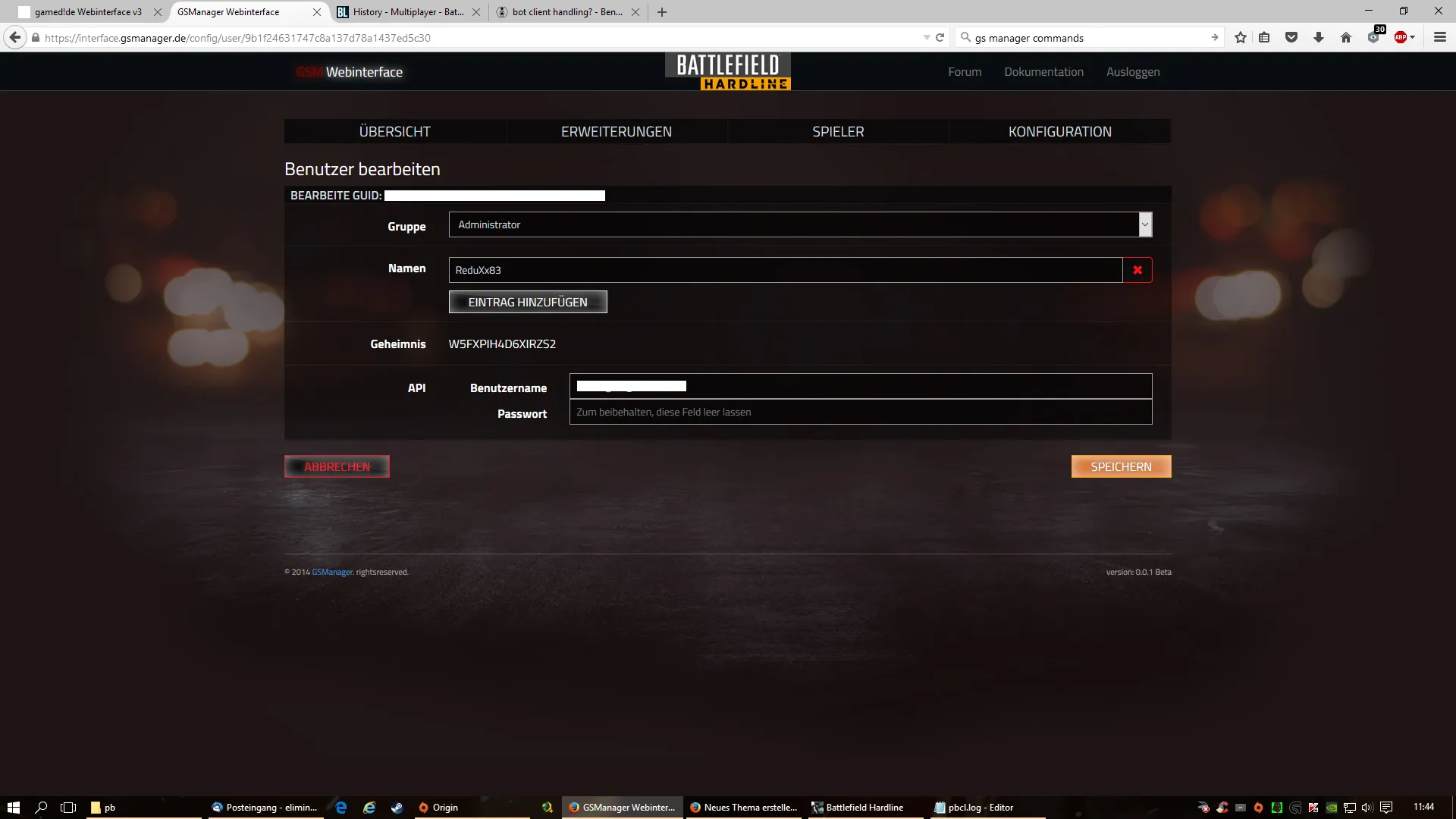Open the Firefox hamburger menu
1456x819 pixels.
(1440, 37)
